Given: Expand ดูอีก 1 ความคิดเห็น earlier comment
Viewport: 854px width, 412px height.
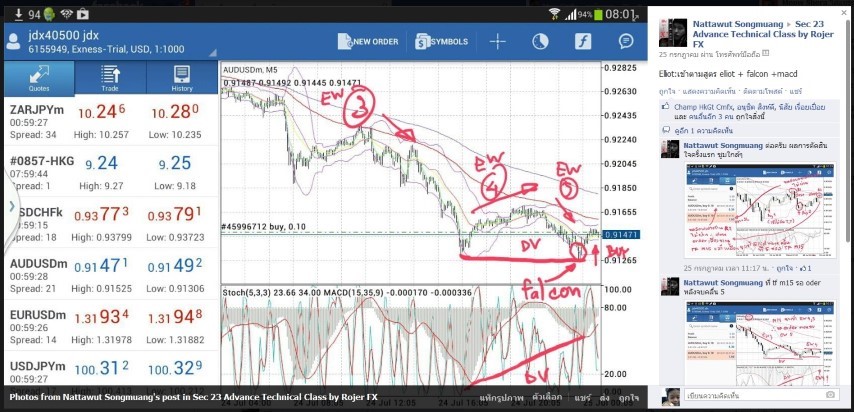Looking at the screenshot, I should 703,131.
